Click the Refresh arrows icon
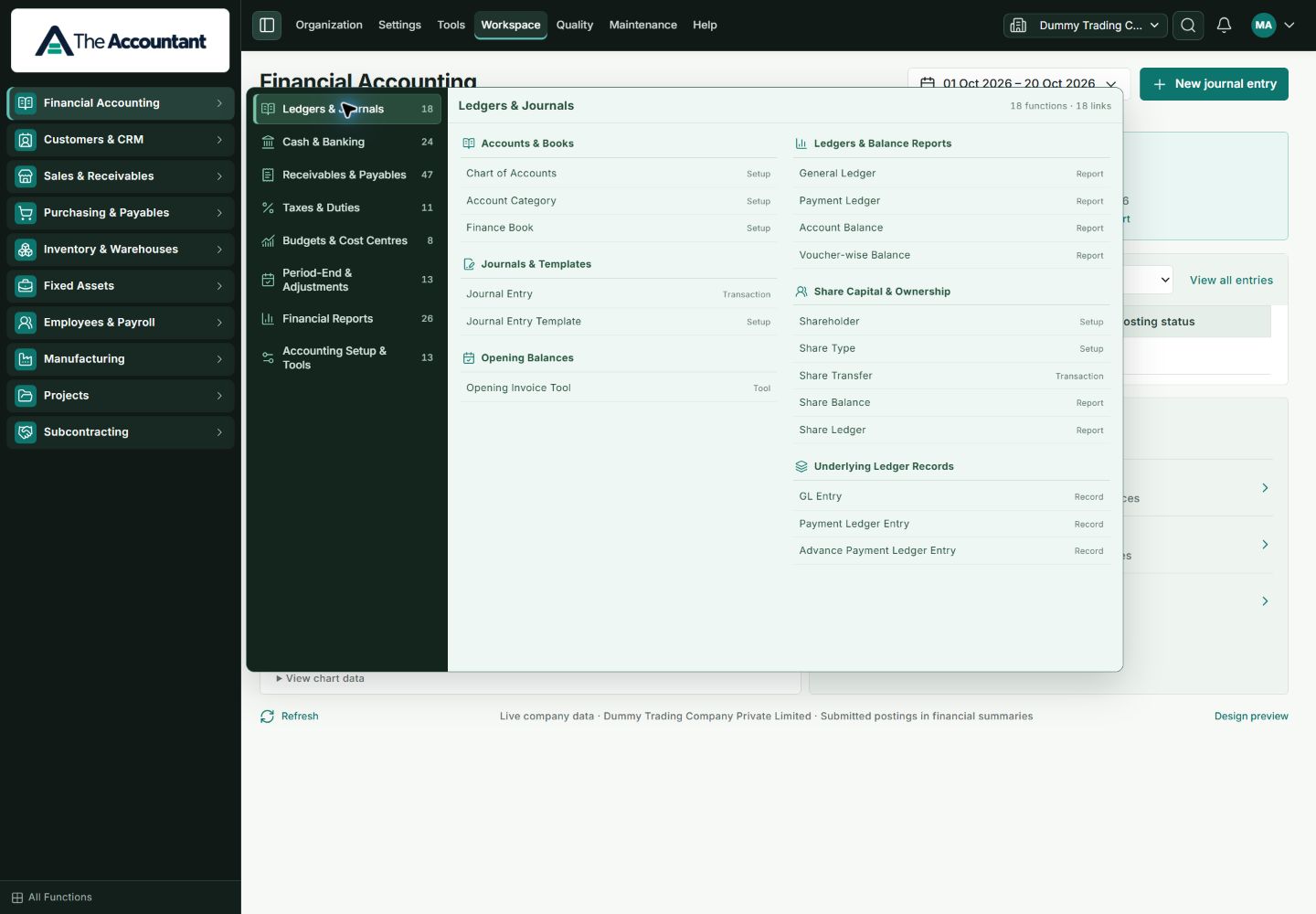The image size is (1316, 914). (267, 717)
